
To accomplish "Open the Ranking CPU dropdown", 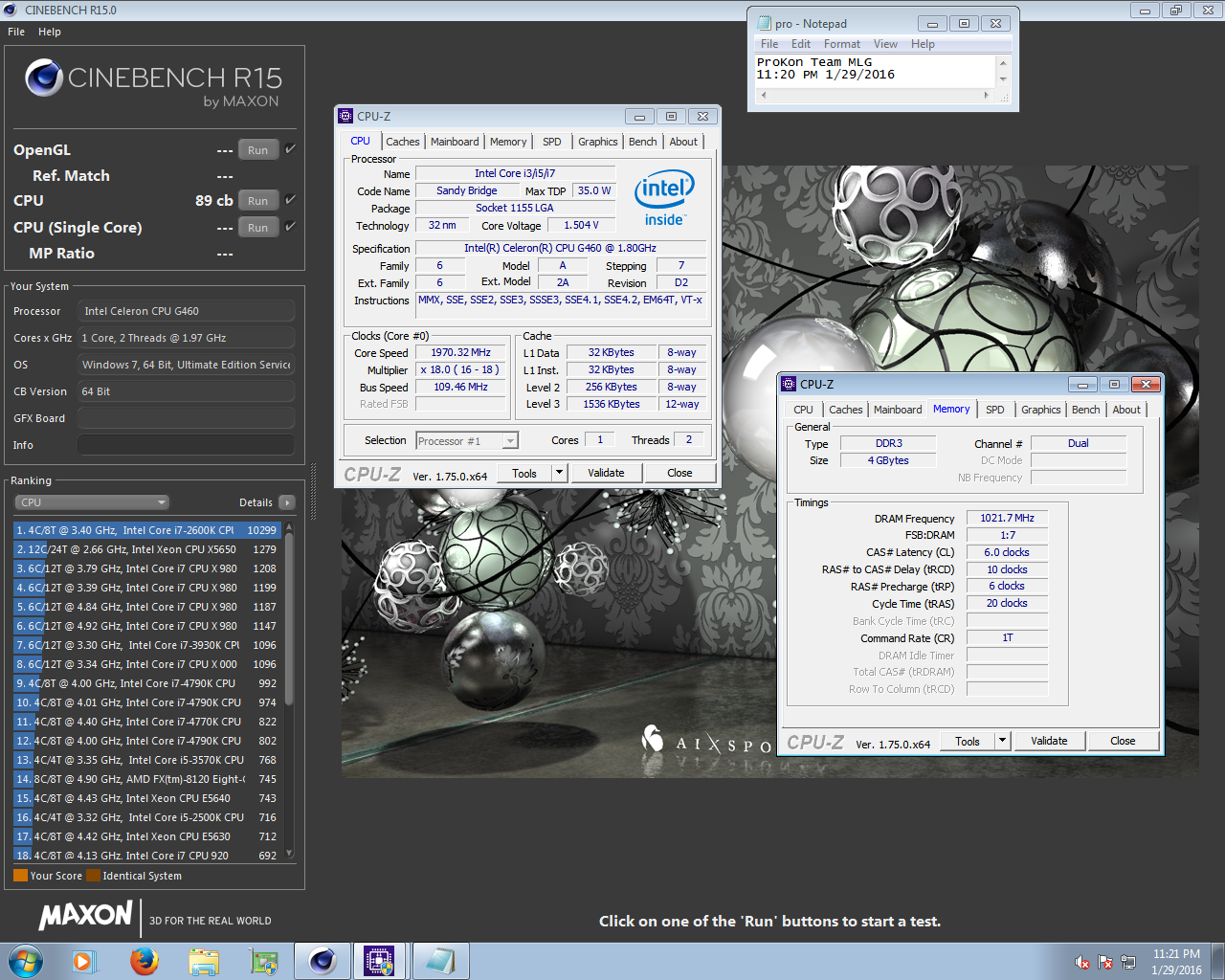I will [x=92, y=502].
